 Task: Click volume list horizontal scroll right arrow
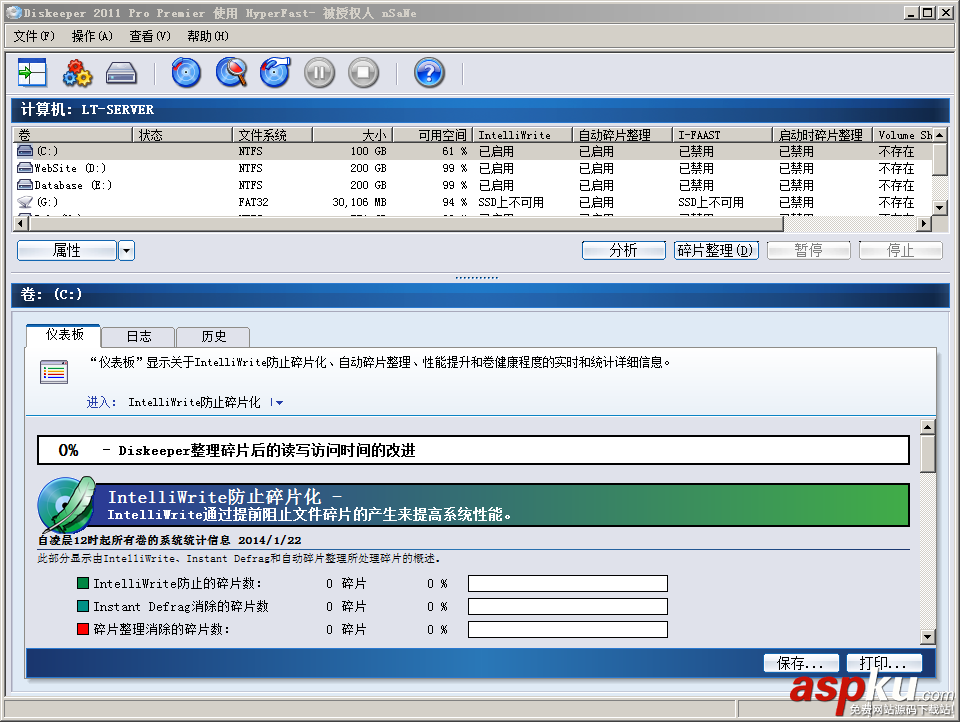pos(924,224)
